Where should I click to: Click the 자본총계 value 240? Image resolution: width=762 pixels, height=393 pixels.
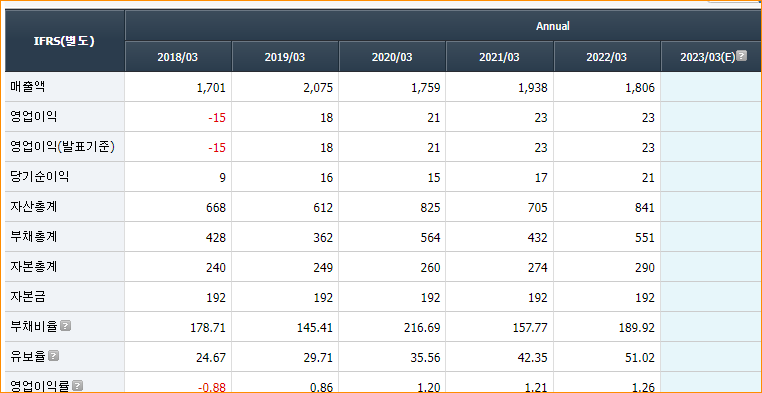pyautogui.click(x=216, y=268)
